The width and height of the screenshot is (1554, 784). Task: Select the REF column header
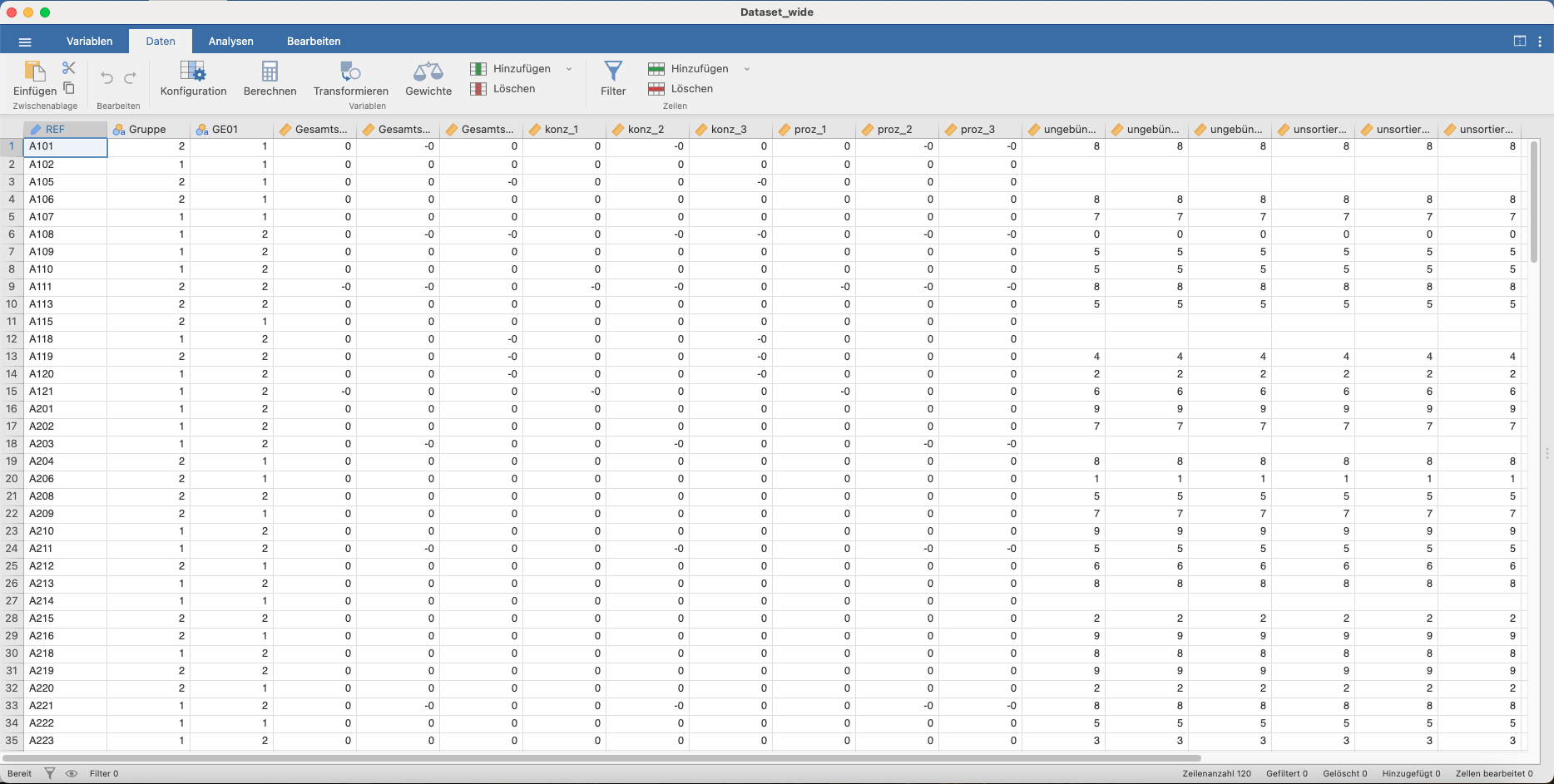tap(65, 130)
